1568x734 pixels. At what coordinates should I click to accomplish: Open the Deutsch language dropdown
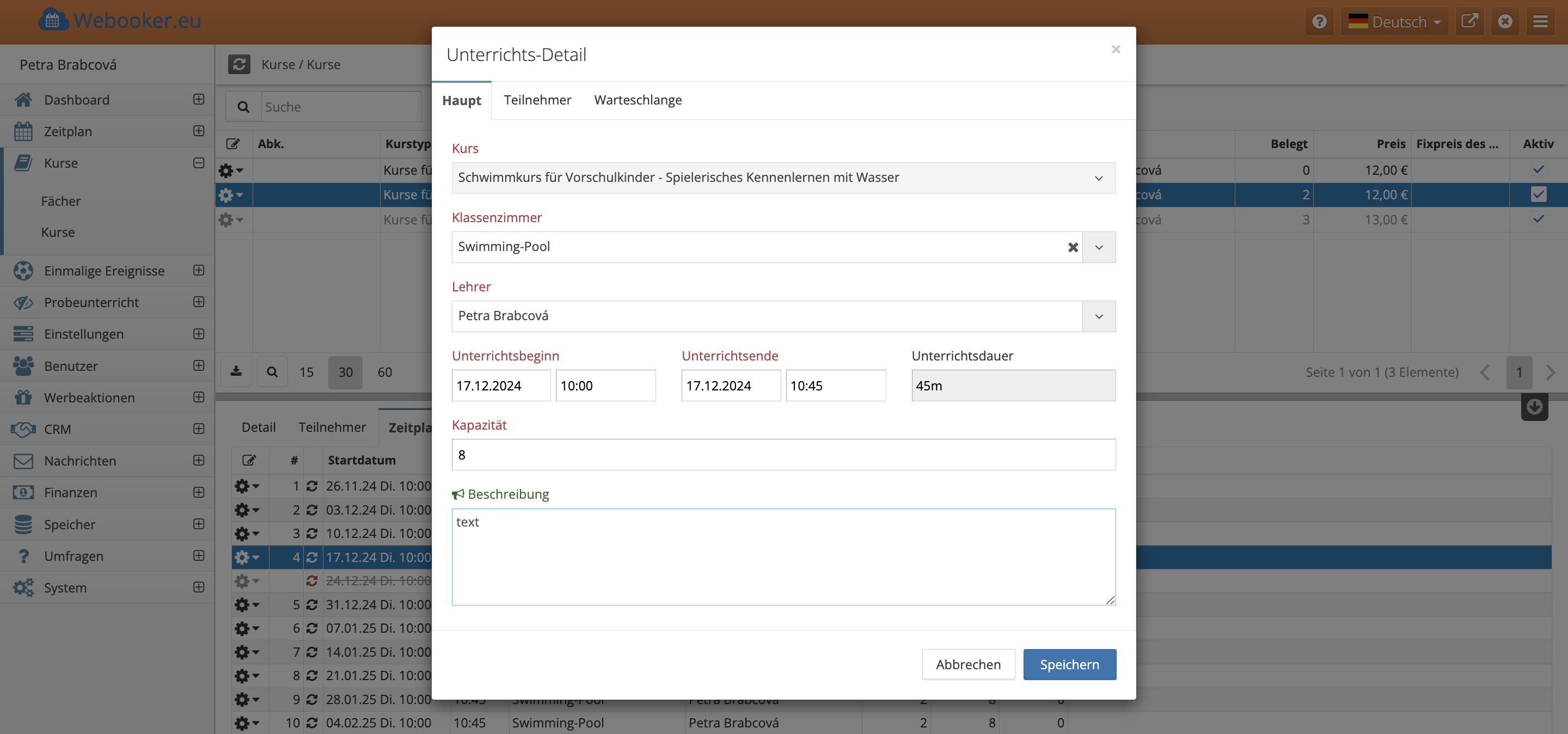[x=1394, y=22]
